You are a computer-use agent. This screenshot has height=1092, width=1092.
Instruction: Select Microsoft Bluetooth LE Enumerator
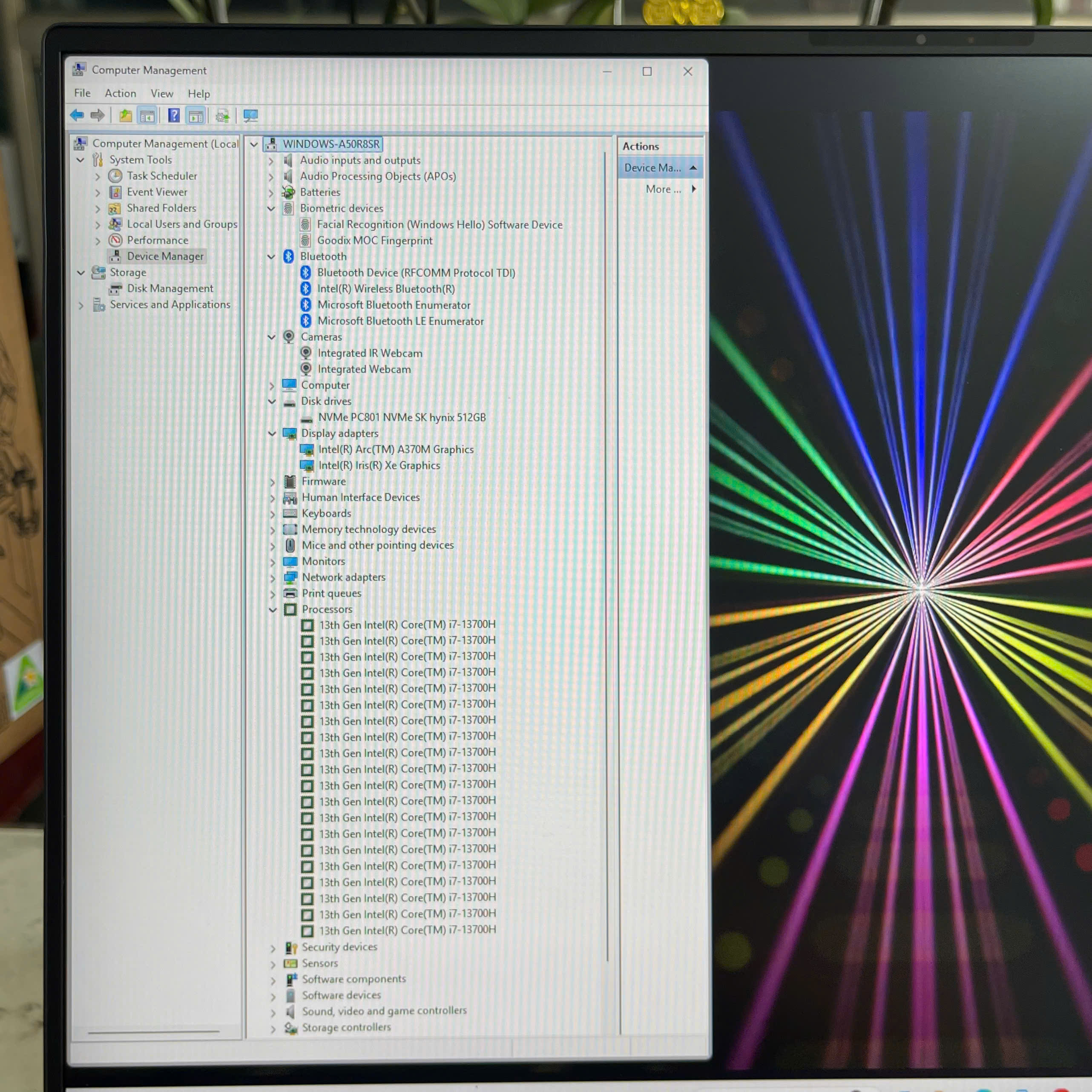(401, 321)
